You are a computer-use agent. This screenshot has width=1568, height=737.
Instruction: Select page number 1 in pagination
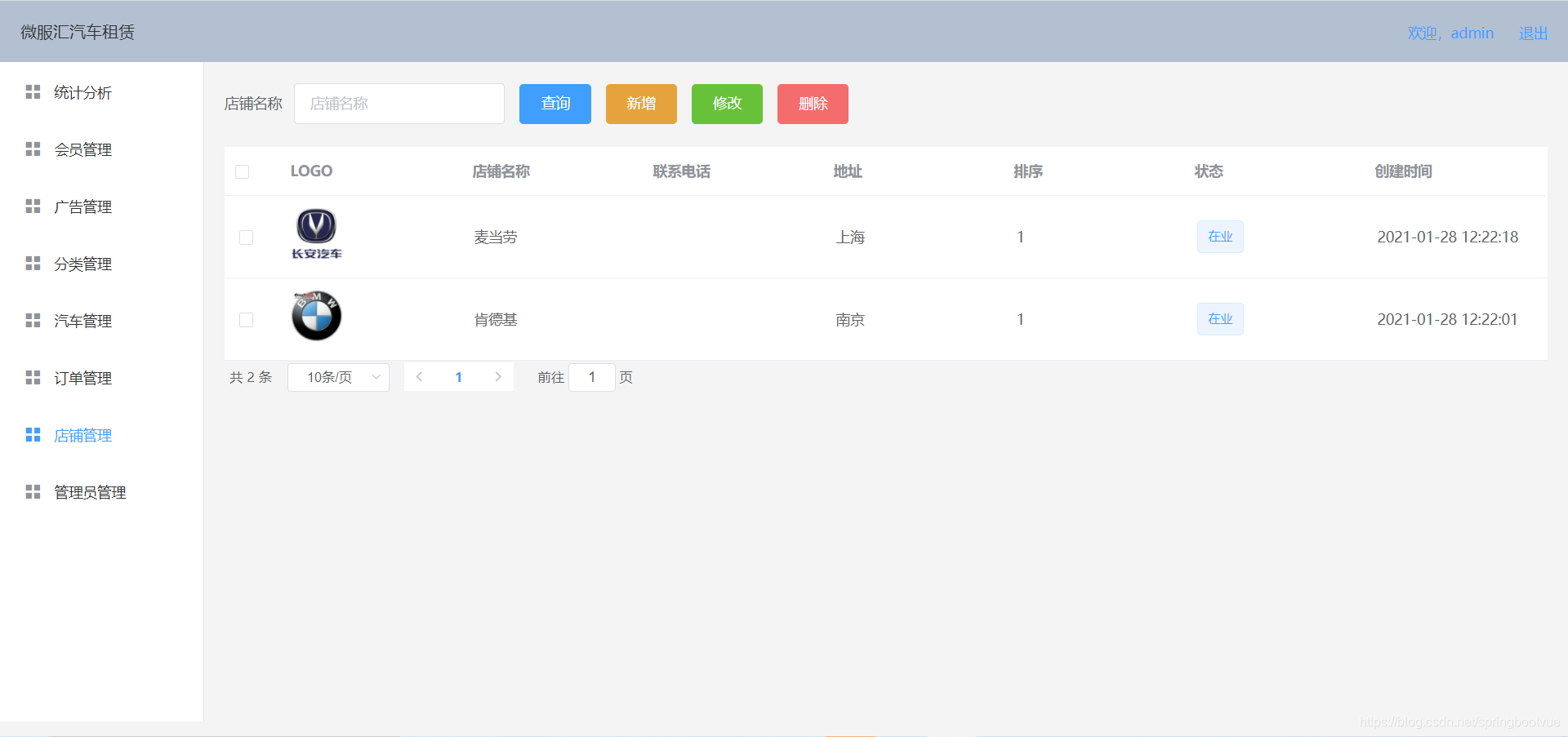click(x=459, y=377)
